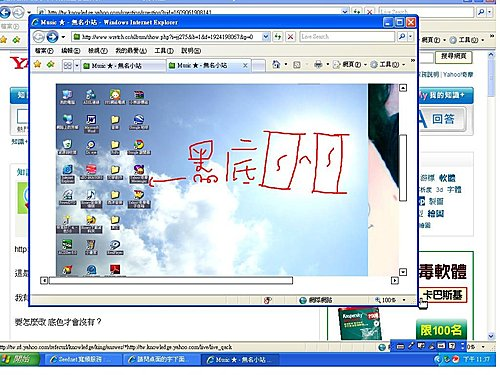Click into the Live Search box of Music window
The height and width of the screenshot is (375, 500).
click(x=347, y=37)
